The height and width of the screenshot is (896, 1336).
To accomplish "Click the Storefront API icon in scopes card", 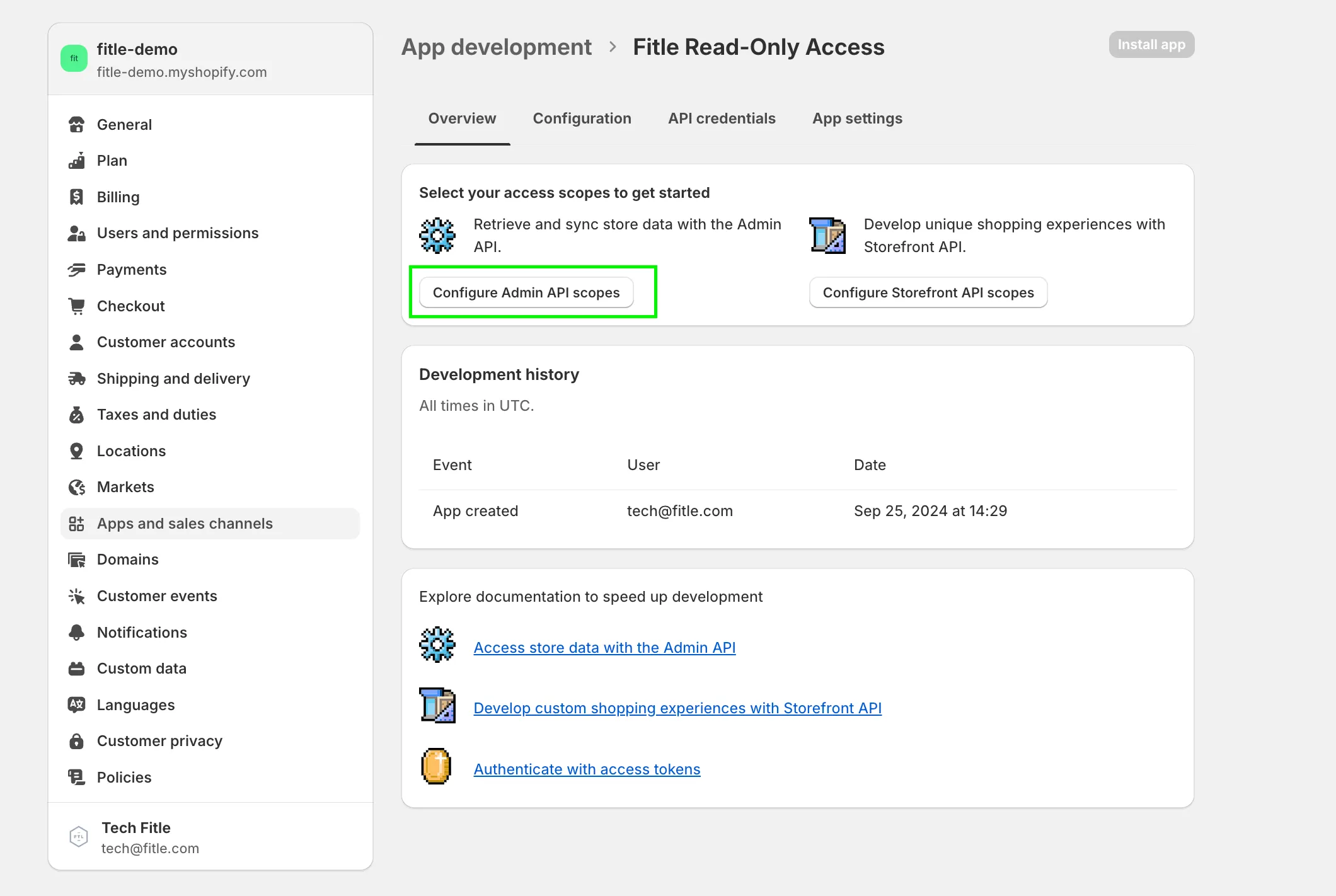I will (827, 236).
